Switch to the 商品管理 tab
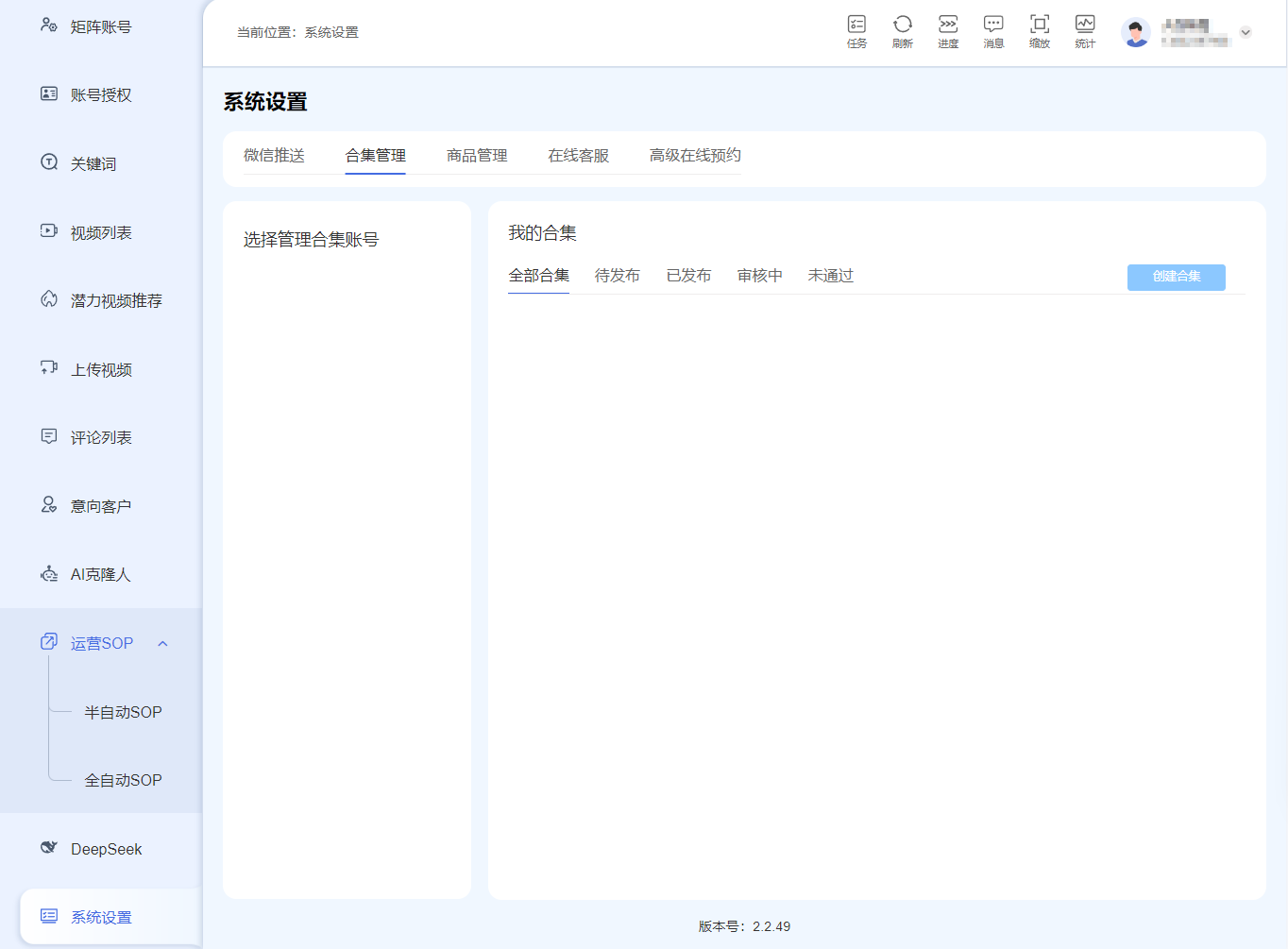This screenshot has width=1288, height=949. pos(477,156)
